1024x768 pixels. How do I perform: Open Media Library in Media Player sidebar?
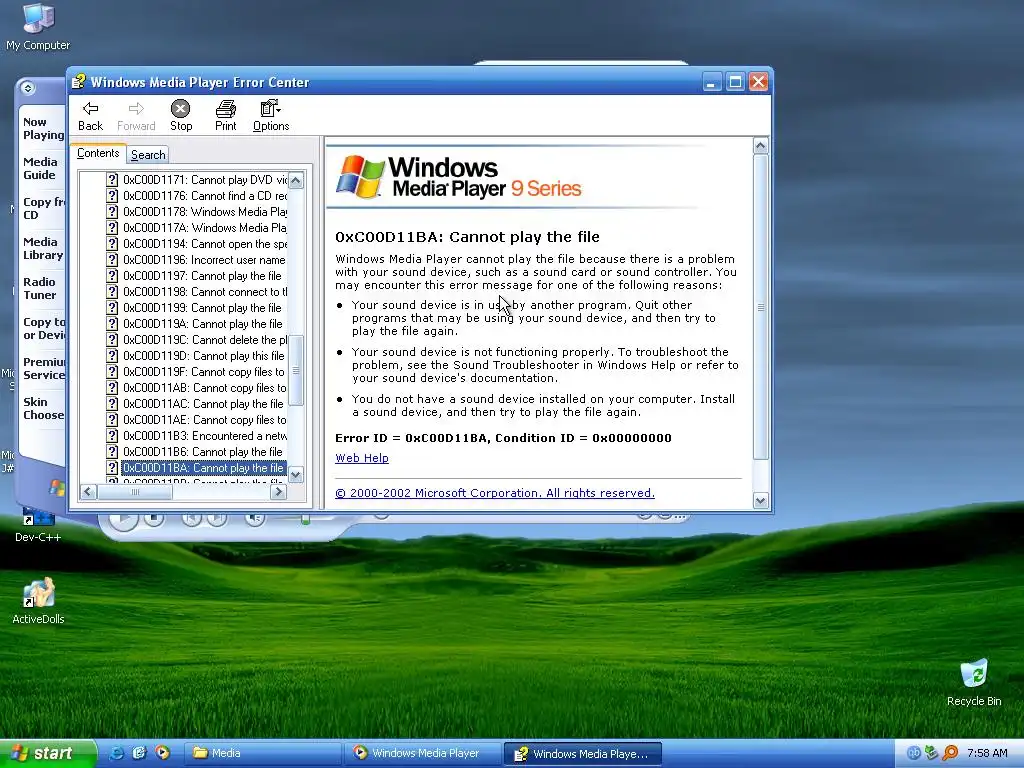click(43, 249)
